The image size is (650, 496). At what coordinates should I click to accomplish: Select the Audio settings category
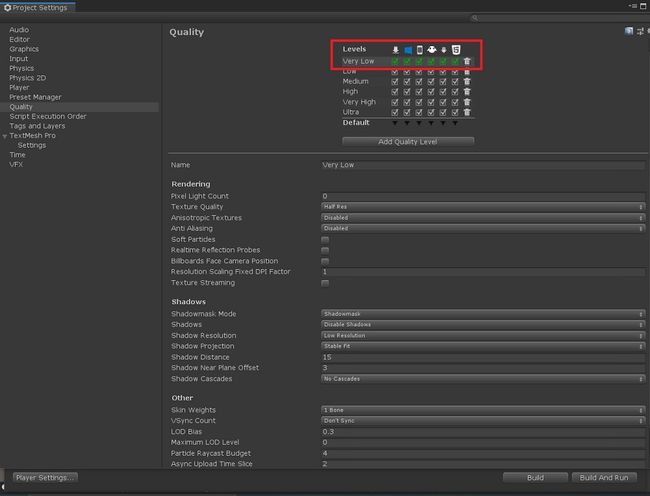[19, 30]
